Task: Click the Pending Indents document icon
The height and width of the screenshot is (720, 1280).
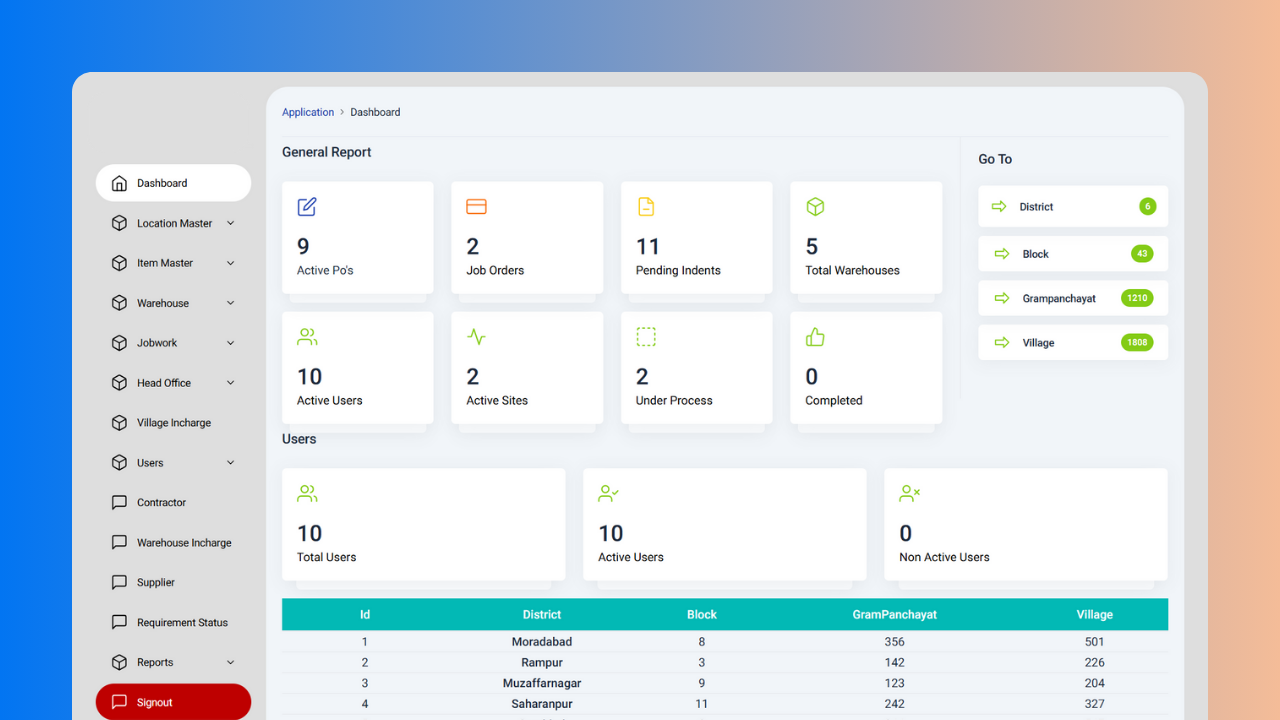Action: pos(646,207)
